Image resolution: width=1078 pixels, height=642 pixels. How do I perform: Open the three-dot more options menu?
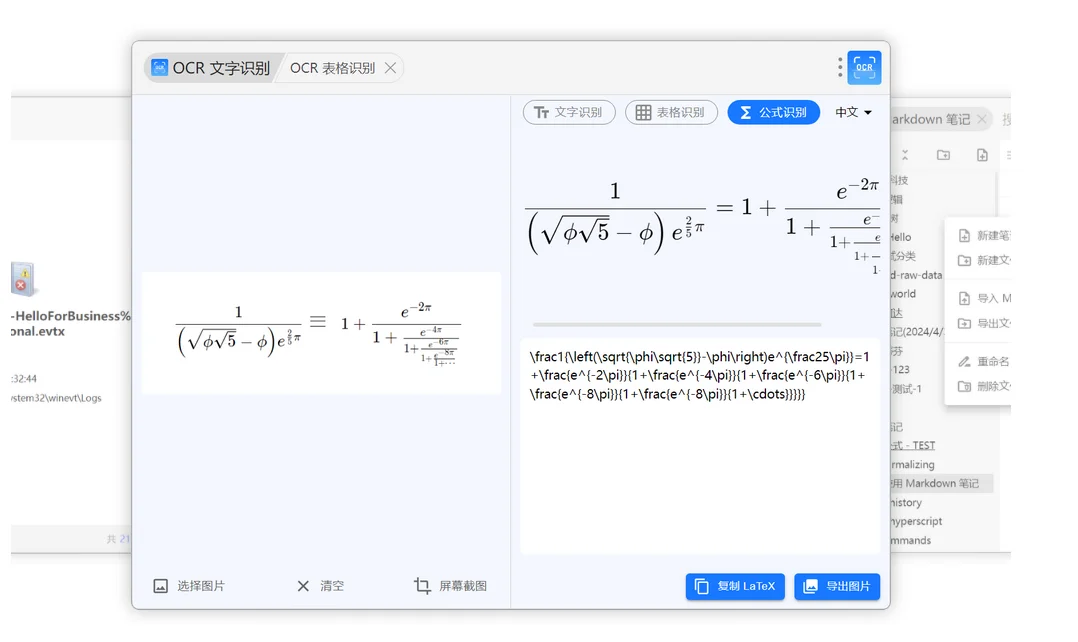tap(839, 67)
